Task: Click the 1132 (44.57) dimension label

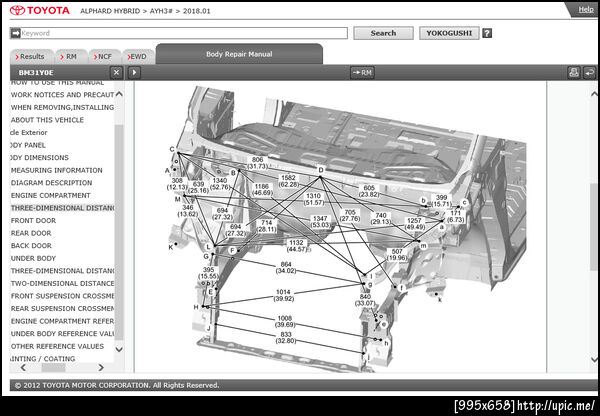Action: [x=296, y=246]
